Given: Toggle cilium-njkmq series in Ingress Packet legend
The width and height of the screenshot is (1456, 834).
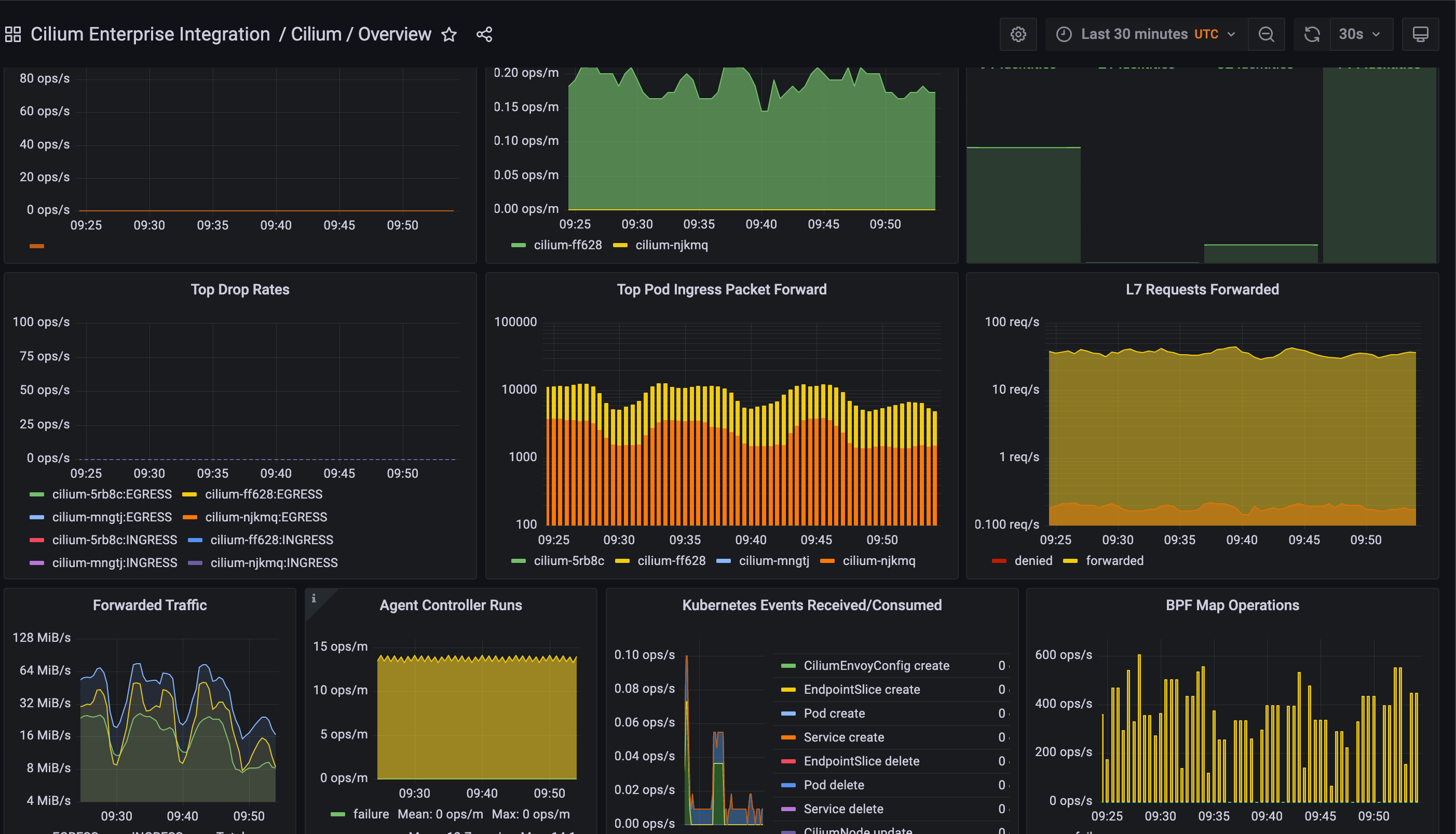Looking at the screenshot, I should 878,561.
